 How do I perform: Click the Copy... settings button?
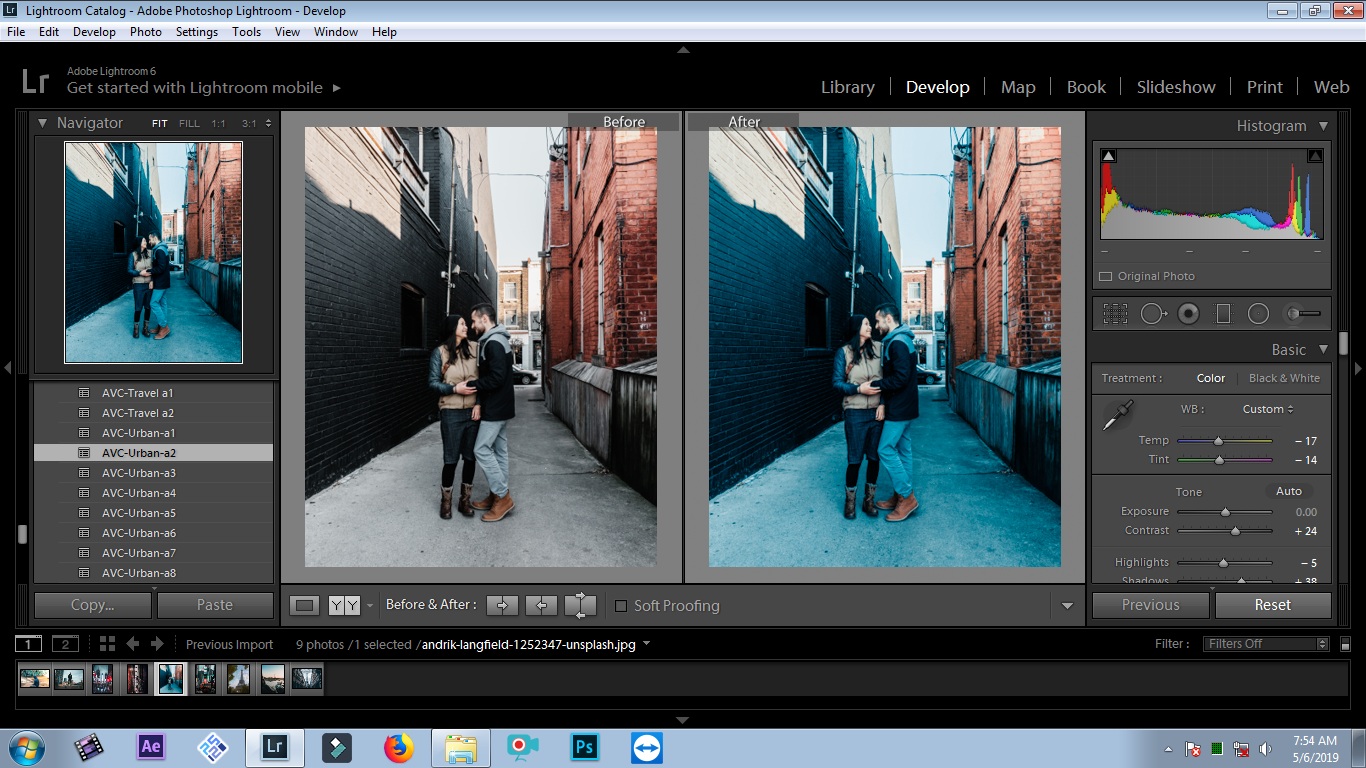(93, 605)
